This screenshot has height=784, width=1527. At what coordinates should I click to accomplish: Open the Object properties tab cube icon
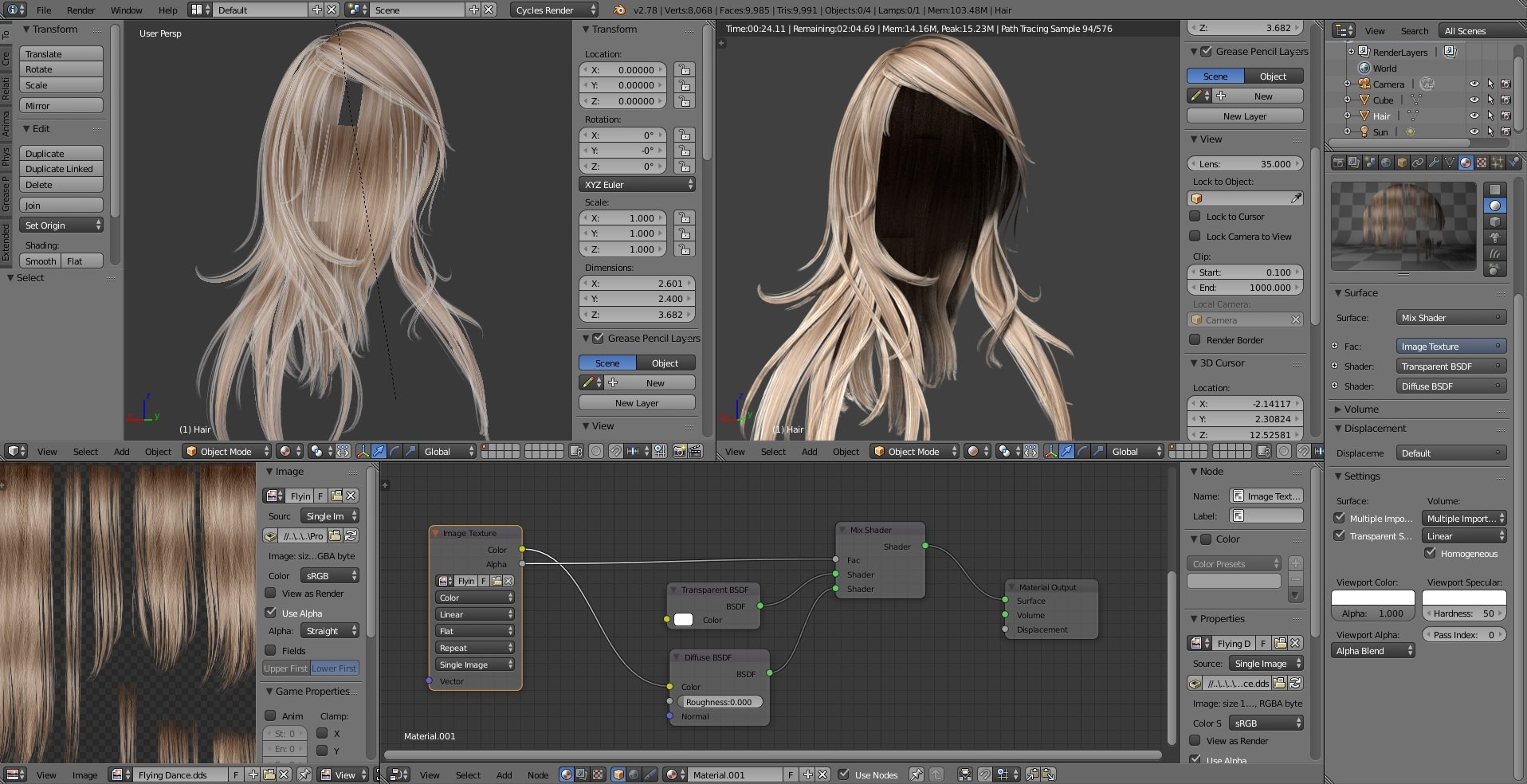[x=1402, y=163]
